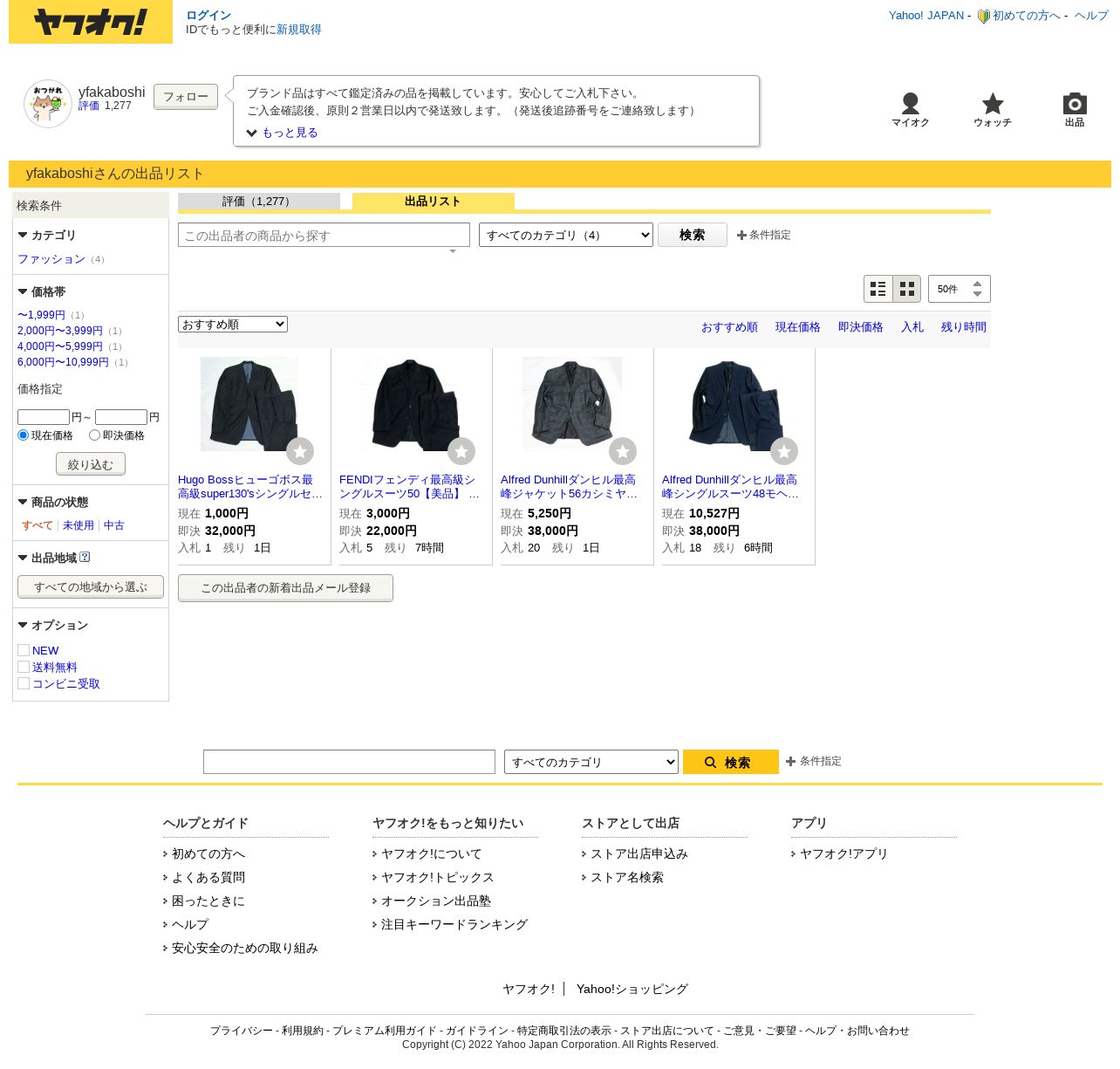Screen dimensions: 1120x1069
Task: Select the 現在価格 radio button
Action: pyautogui.click(x=24, y=435)
